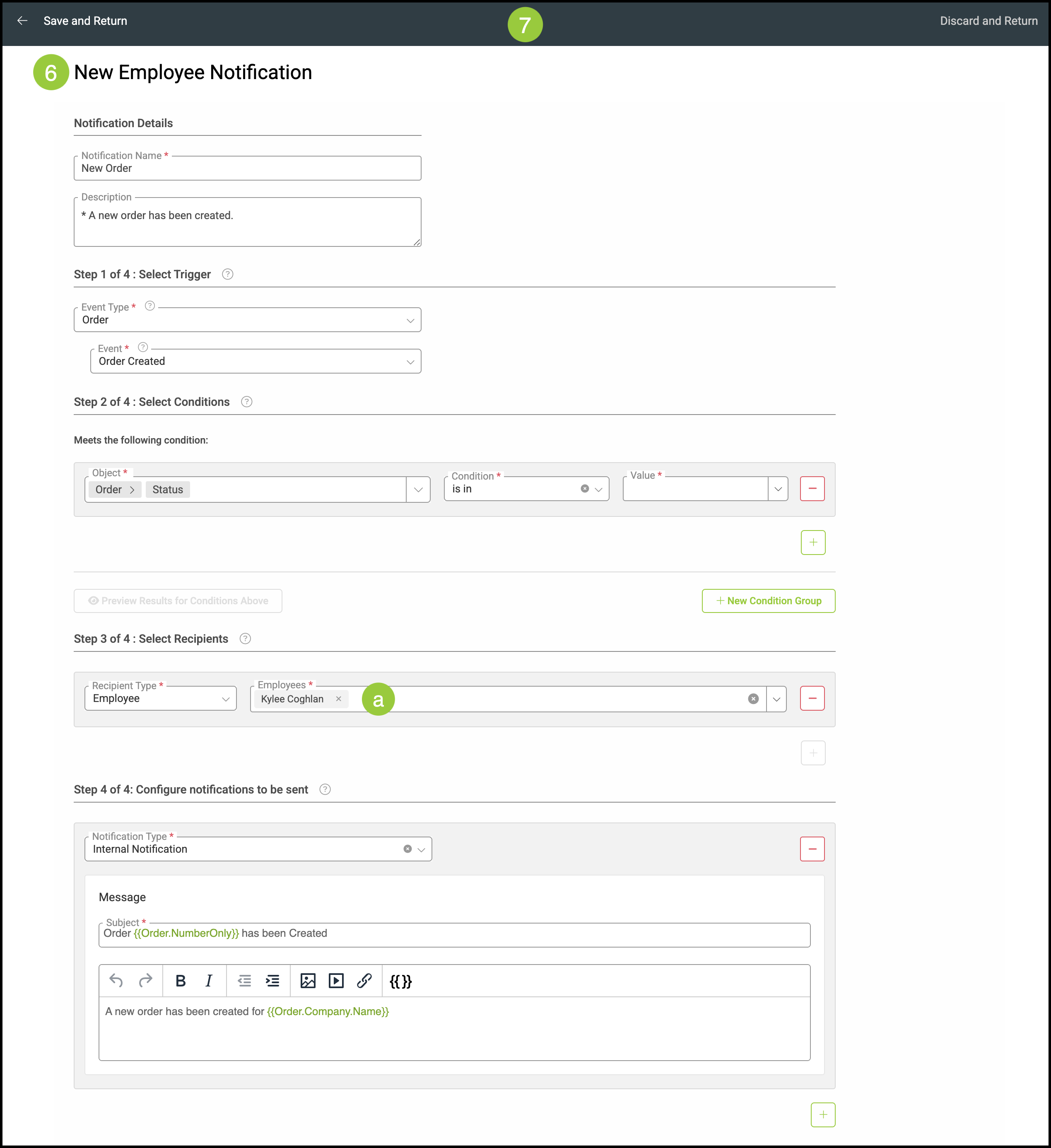Click the Undo arrow in editor toolbar
Viewport: 1051px width, 1148px height.
pyautogui.click(x=116, y=981)
